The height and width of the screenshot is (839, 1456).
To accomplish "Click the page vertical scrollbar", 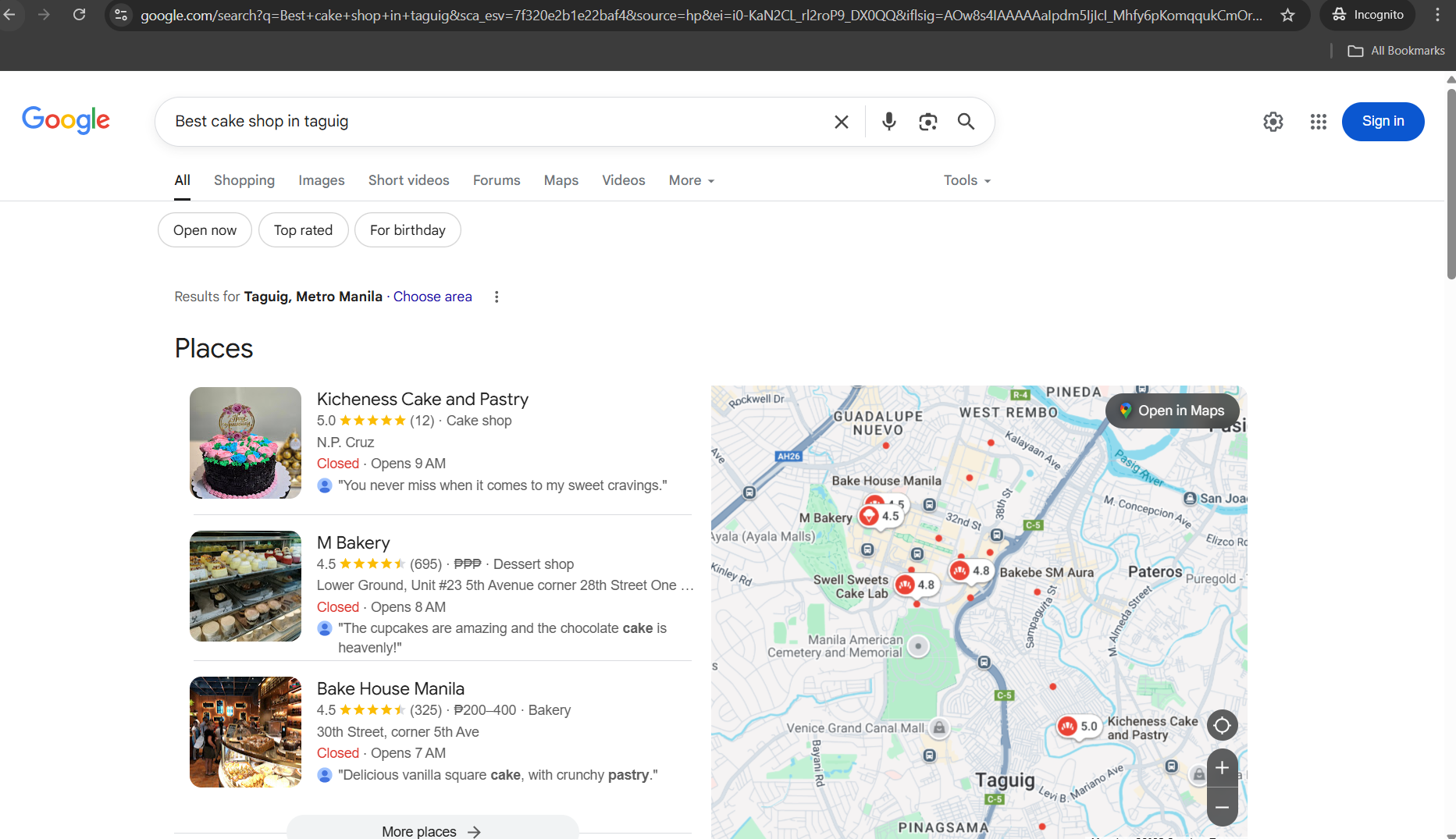I will click(1451, 183).
